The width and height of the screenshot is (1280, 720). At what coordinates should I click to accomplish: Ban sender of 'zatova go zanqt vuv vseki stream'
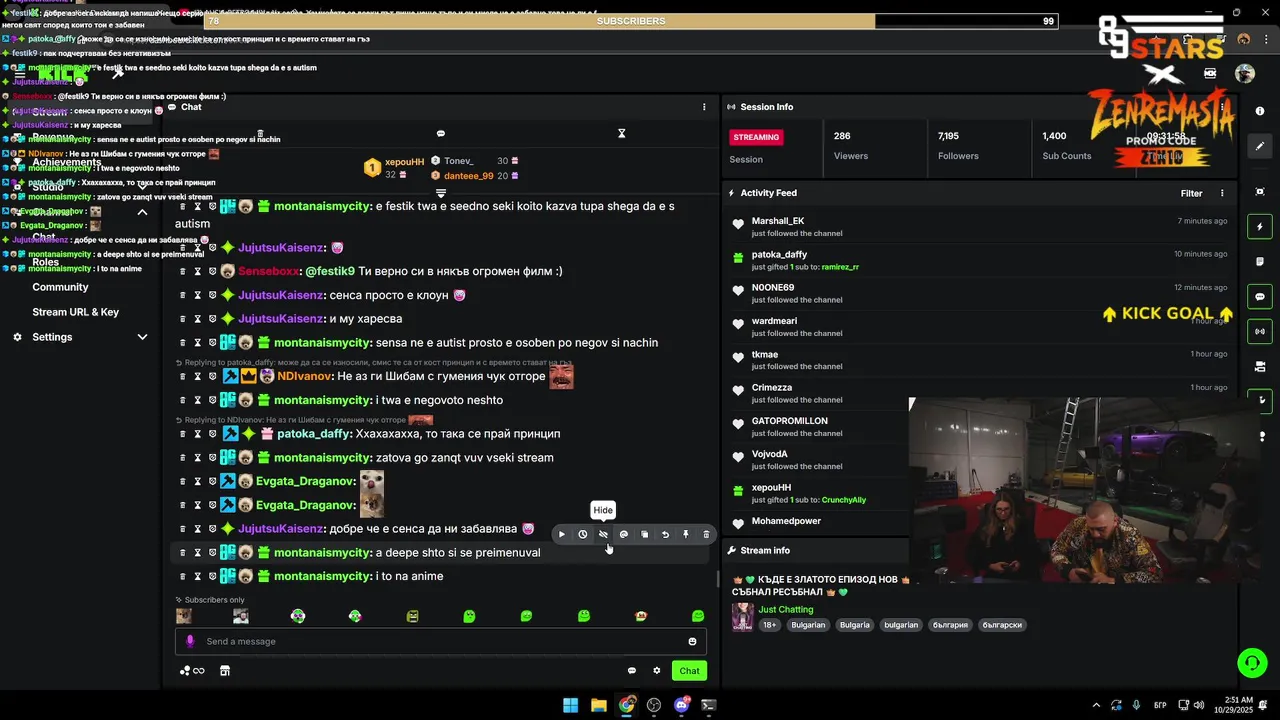click(x=212, y=458)
